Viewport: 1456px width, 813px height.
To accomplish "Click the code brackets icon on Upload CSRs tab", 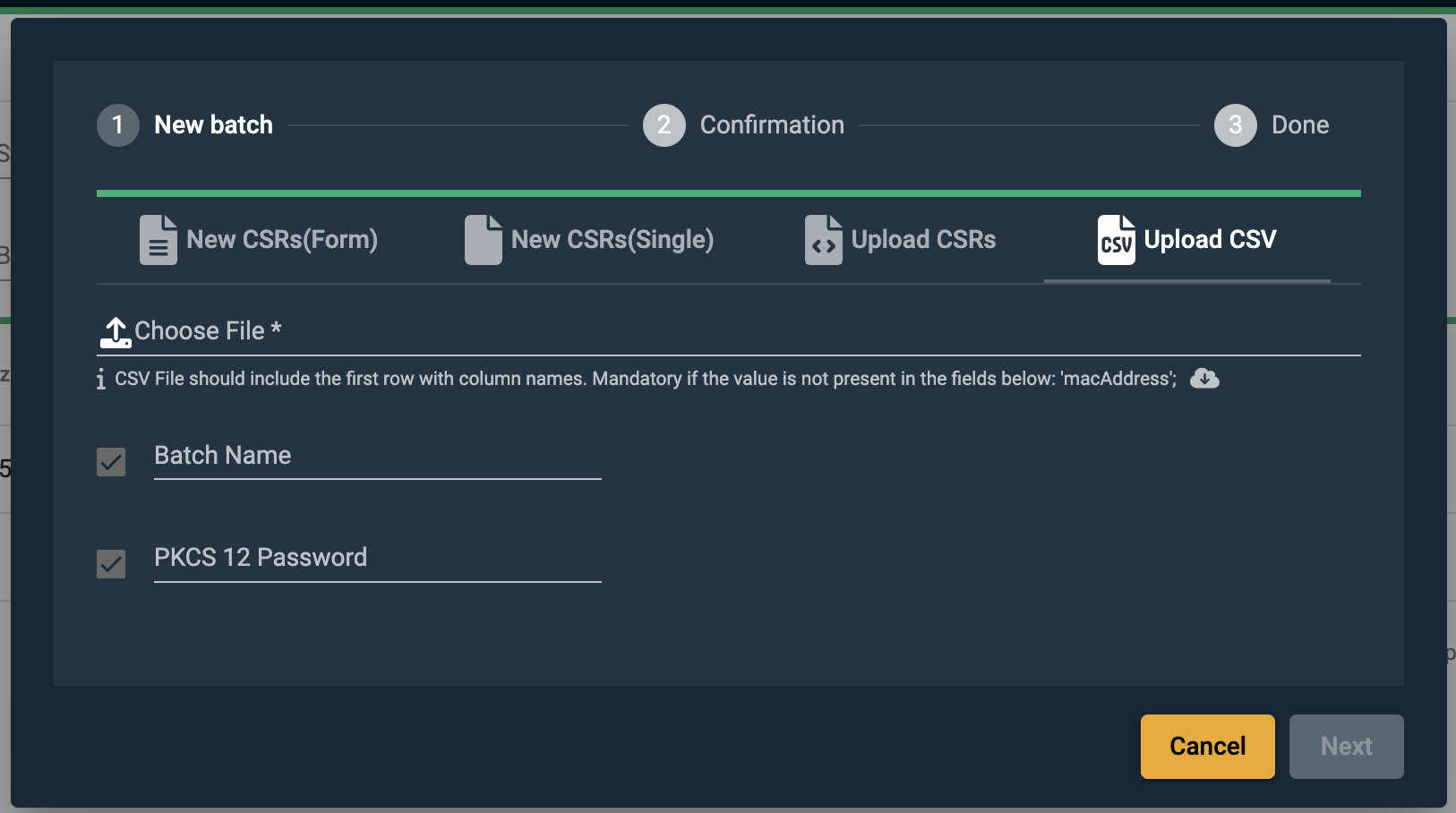I will coord(823,240).
